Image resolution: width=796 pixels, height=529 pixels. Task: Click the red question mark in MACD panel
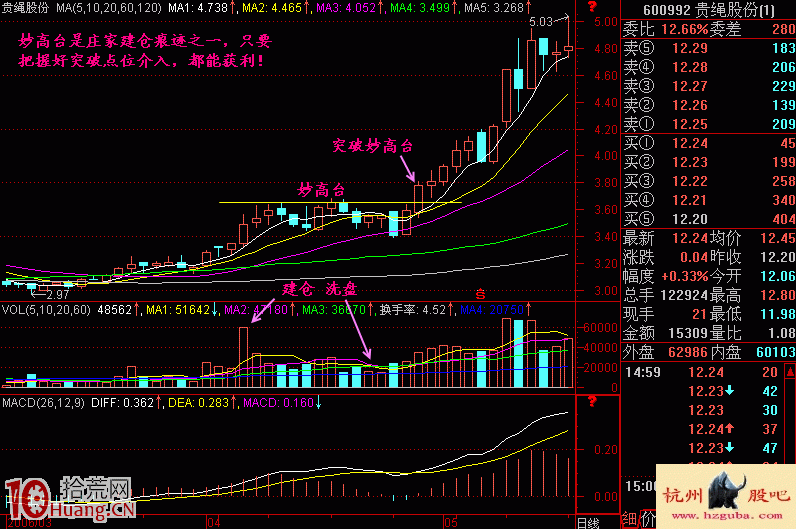(592, 402)
